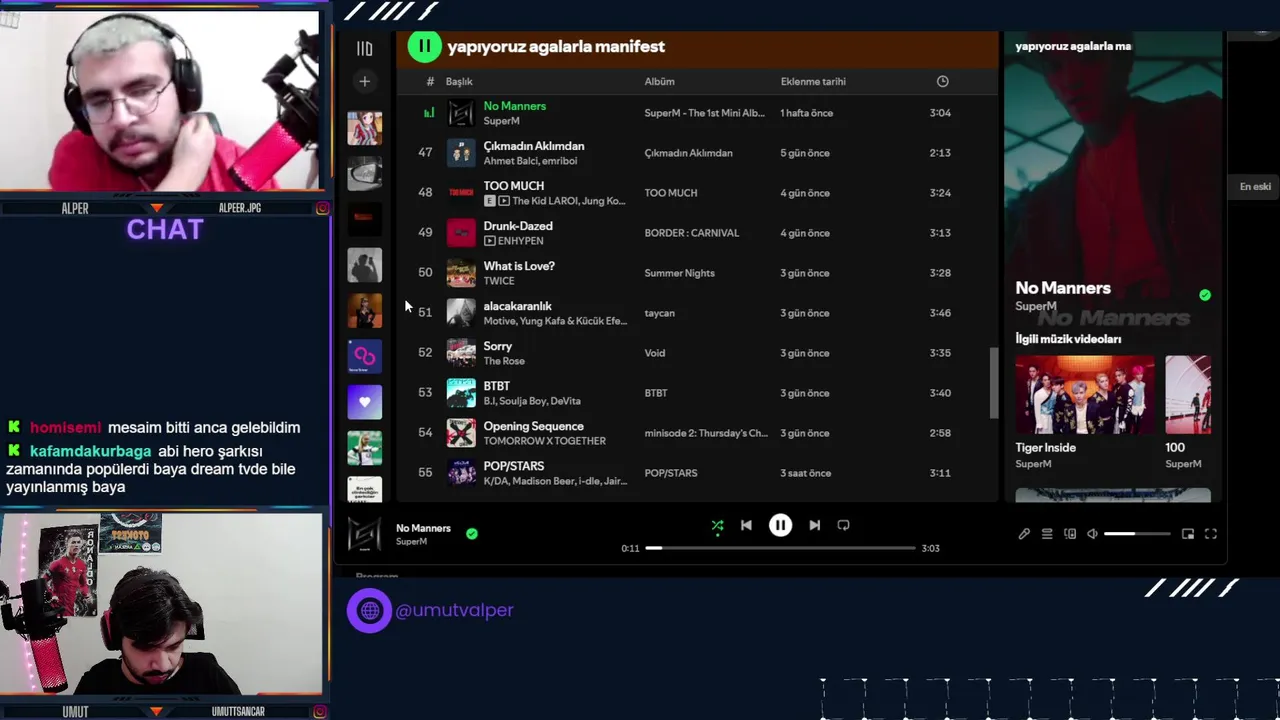The height and width of the screenshot is (720, 1280).
Task: Click the playlist vertical scrollbar
Action: 994,383
